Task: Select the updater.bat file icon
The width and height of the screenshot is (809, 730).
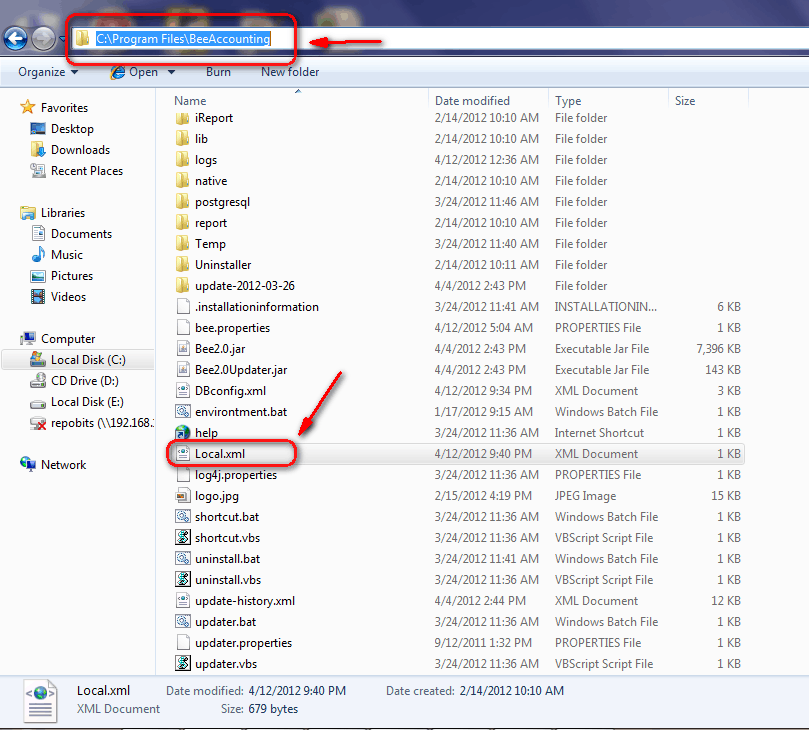Action: pos(183,622)
